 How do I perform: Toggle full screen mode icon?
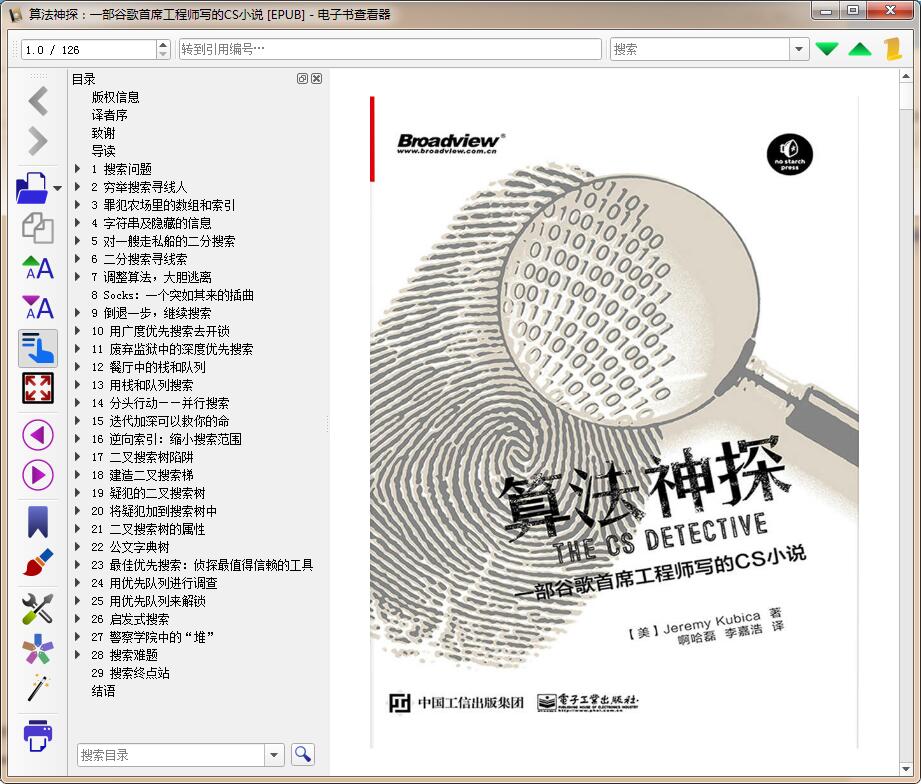pos(38,388)
